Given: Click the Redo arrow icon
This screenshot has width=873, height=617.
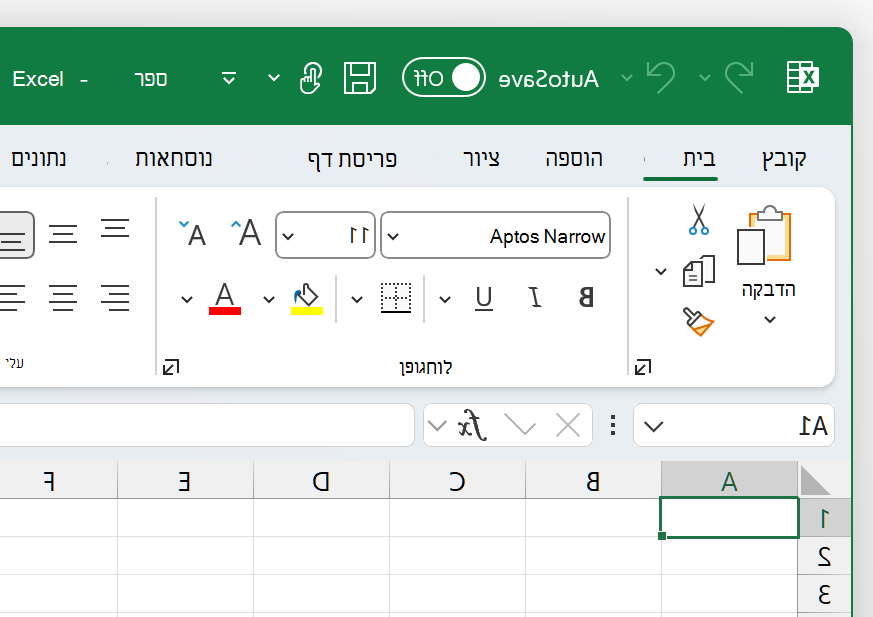Looking at the screenshot, I should pos(739,77).
